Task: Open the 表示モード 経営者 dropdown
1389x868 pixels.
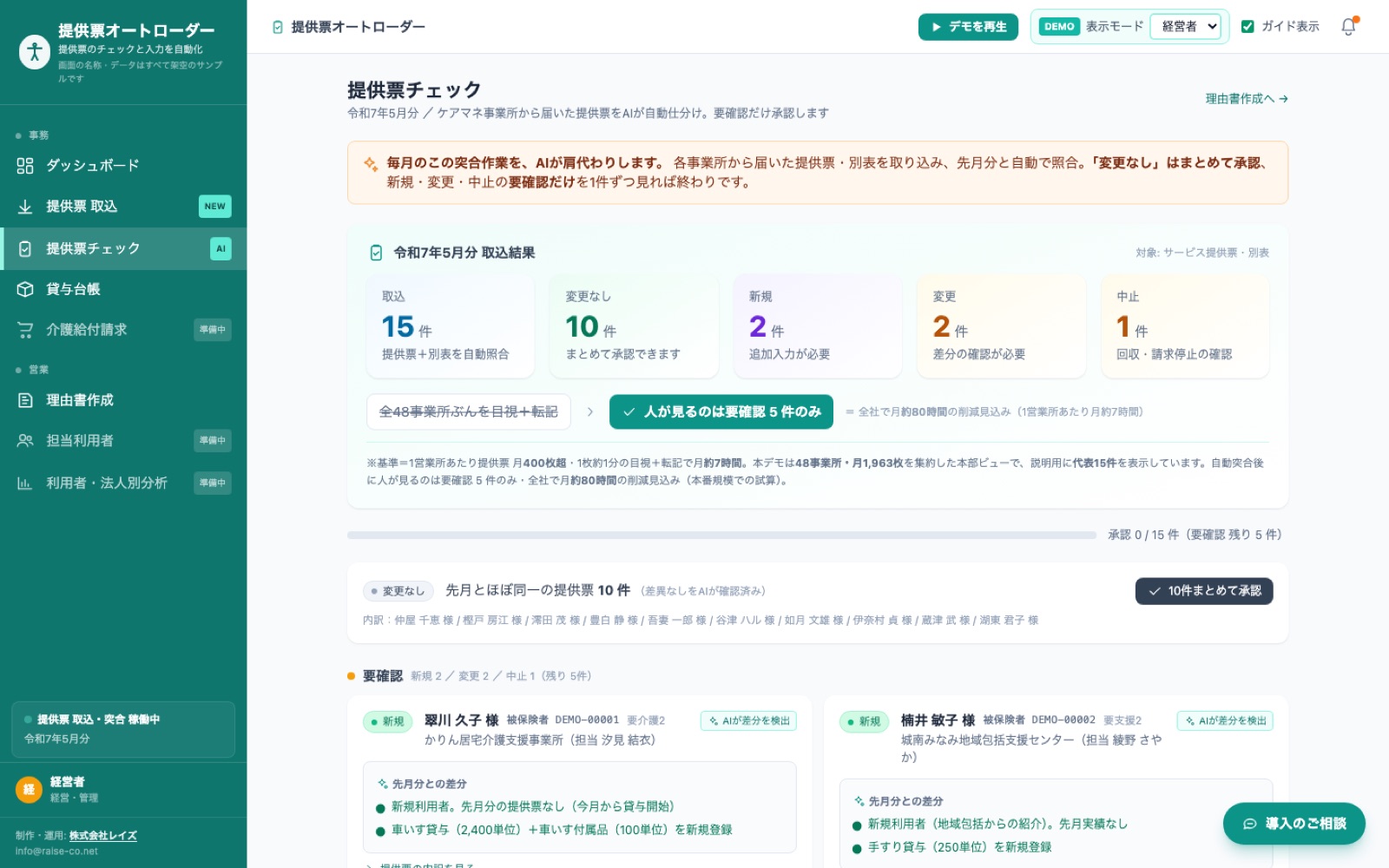Action: (x=1186, y=27)
